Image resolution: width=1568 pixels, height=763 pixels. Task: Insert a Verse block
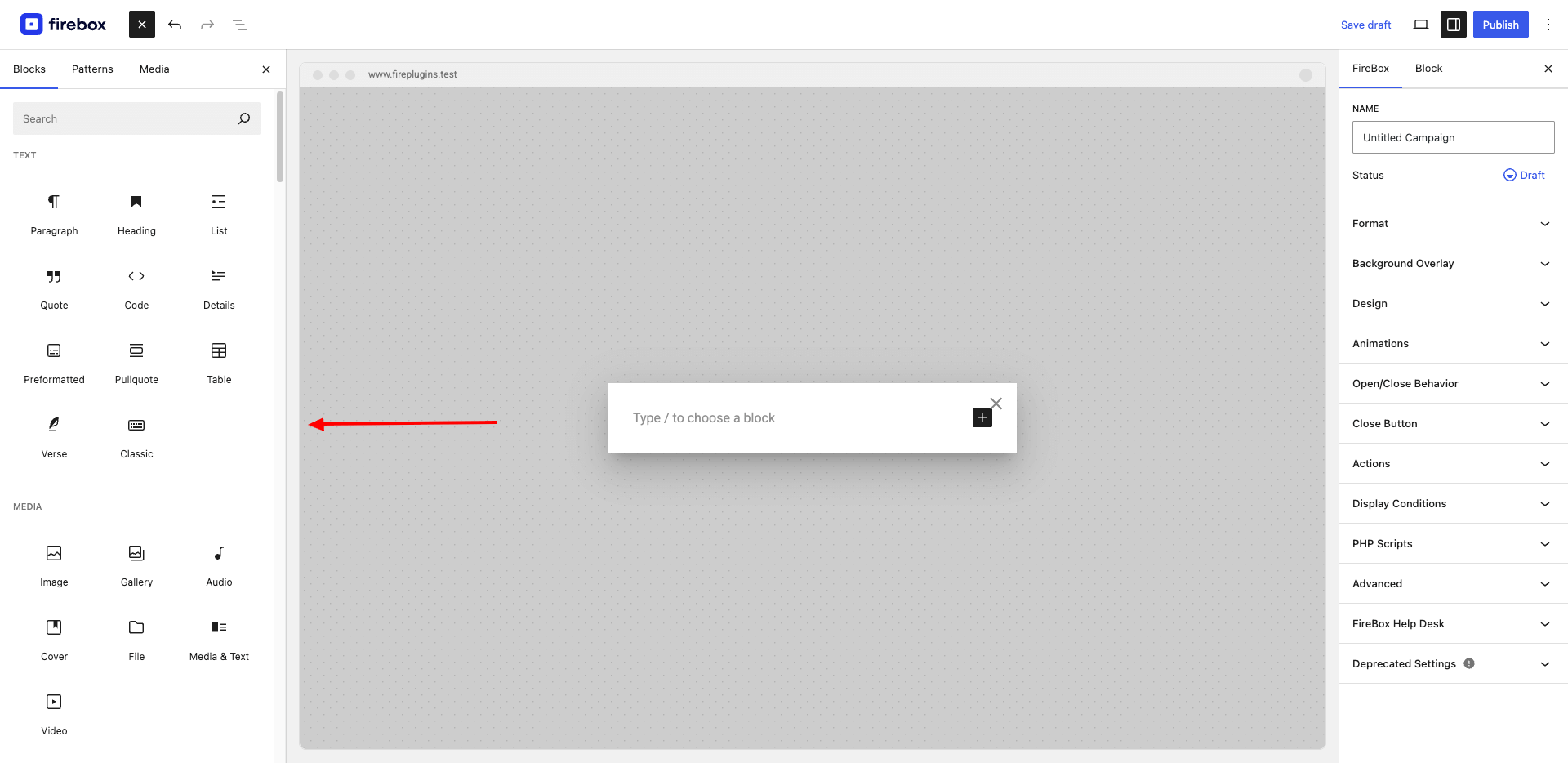[x=54, y=437]
